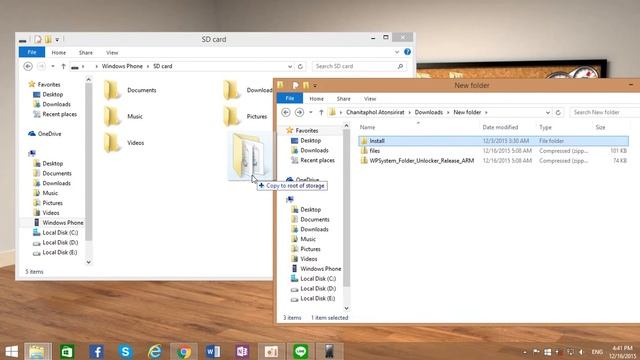640x360 pixels.
Task: Click the blue Help icon in SD card window
Action: (407, 52)
